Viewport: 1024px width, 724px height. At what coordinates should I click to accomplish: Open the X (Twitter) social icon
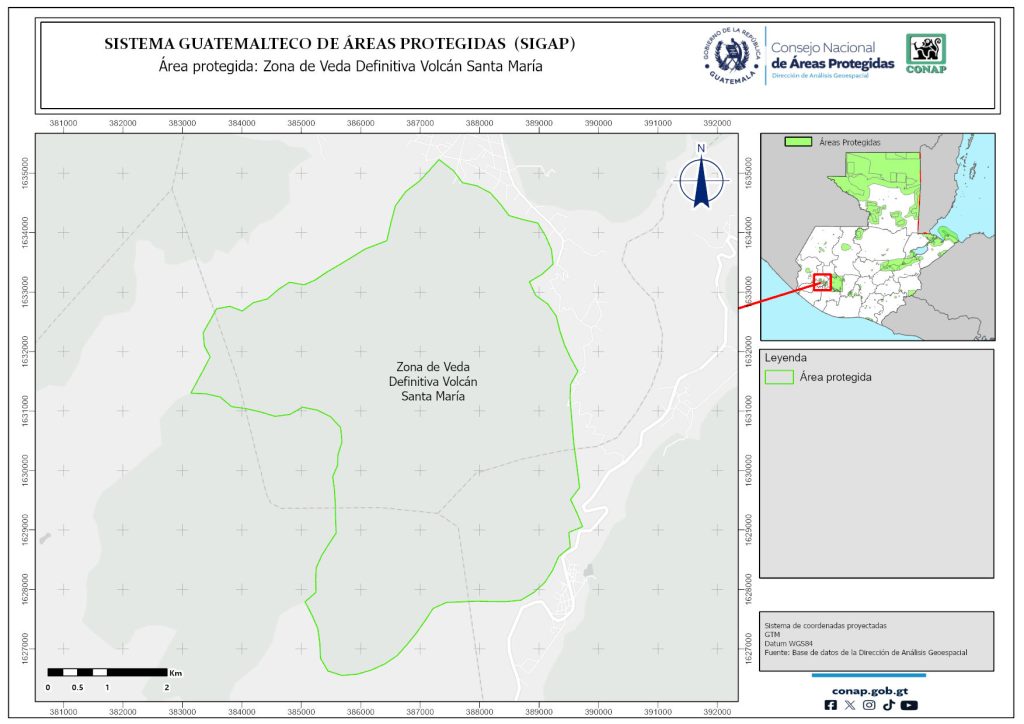pyautogui.click(x=850, y=705)
